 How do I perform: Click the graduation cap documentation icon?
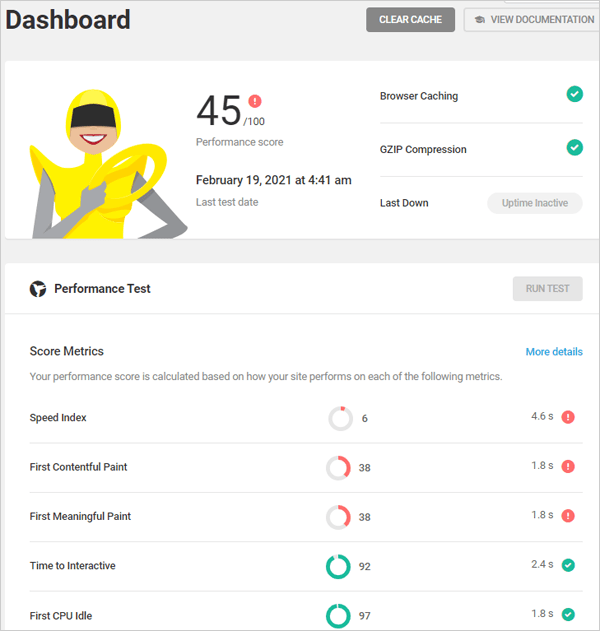(x=480, y=19)
